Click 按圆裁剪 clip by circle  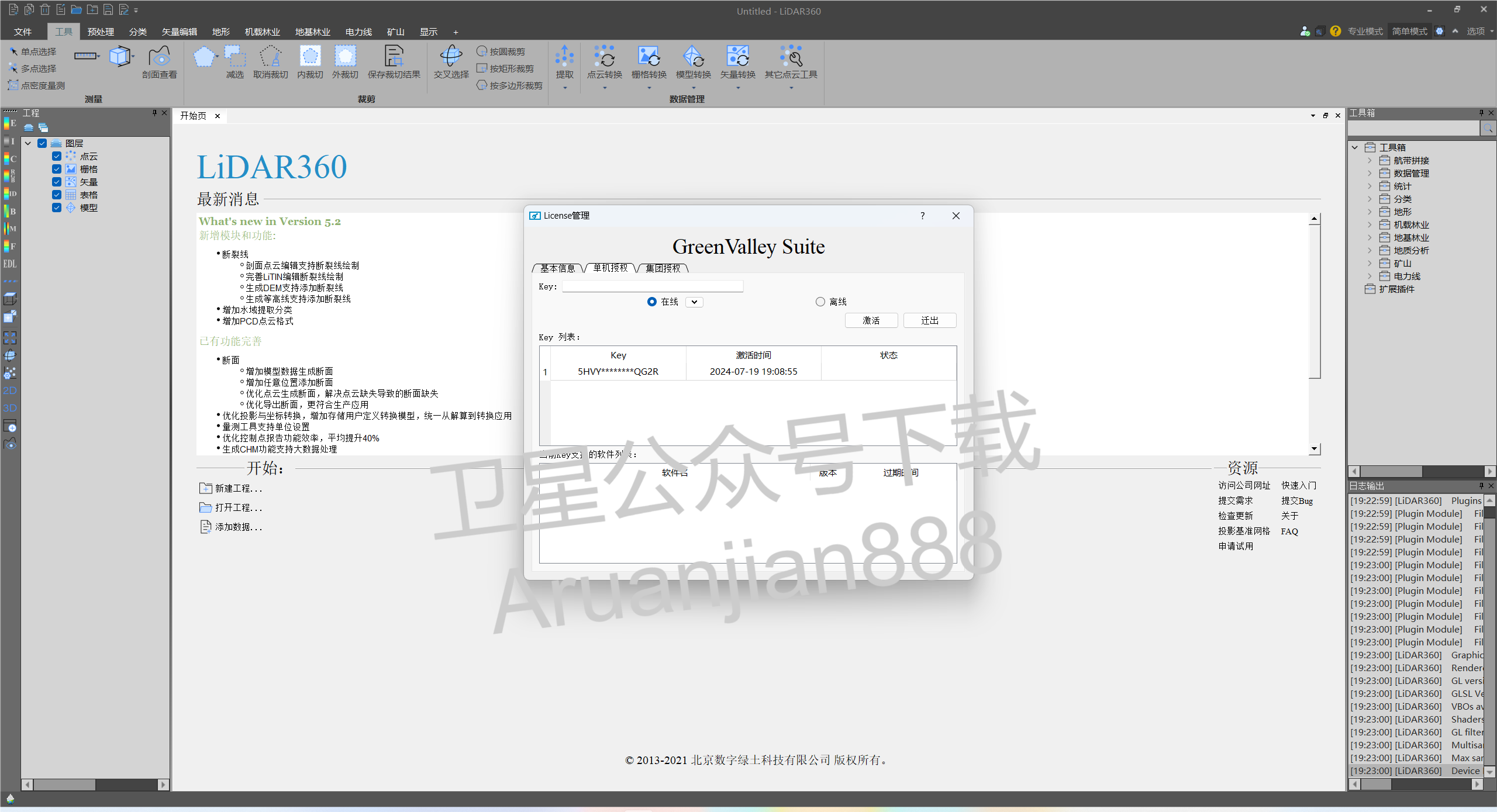pyautogui.click(x=501, y=51)
